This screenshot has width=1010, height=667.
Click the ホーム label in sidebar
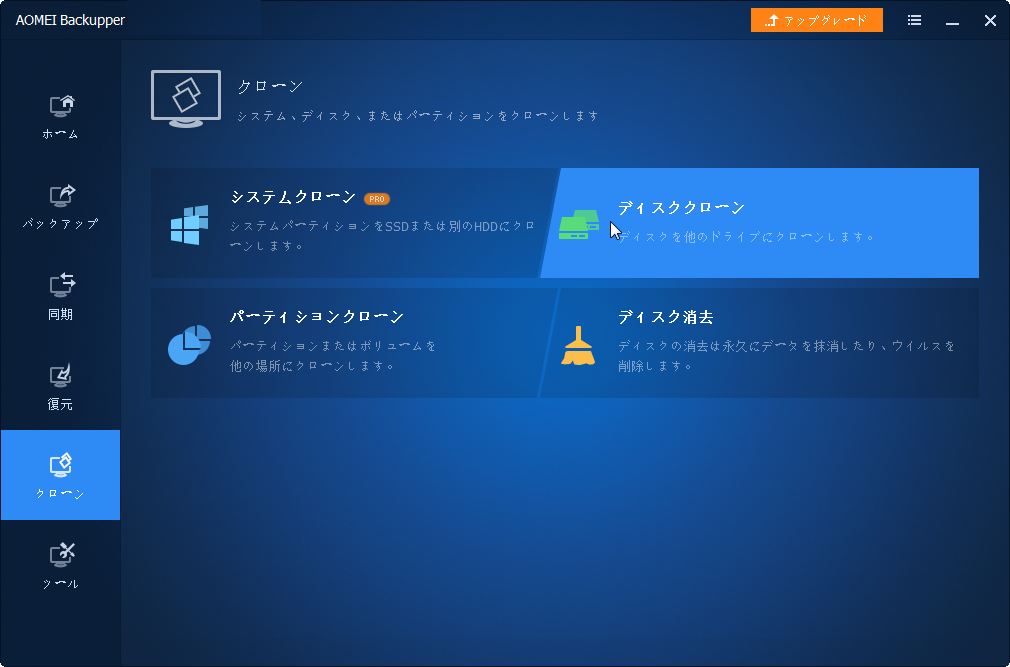60,134
